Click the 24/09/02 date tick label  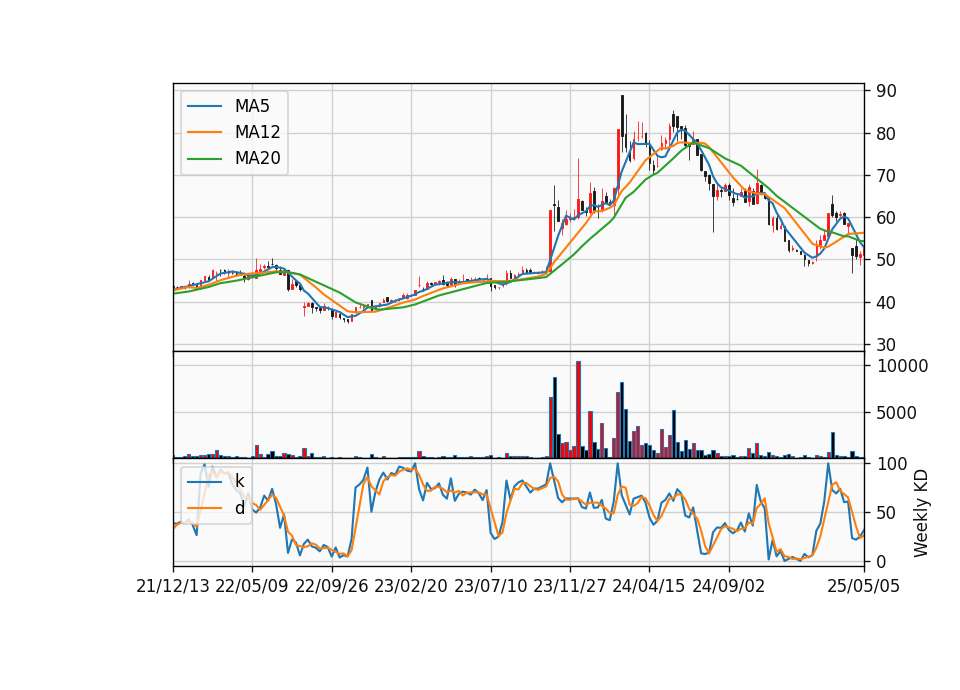pyautogui.click(x=729, y=586)
